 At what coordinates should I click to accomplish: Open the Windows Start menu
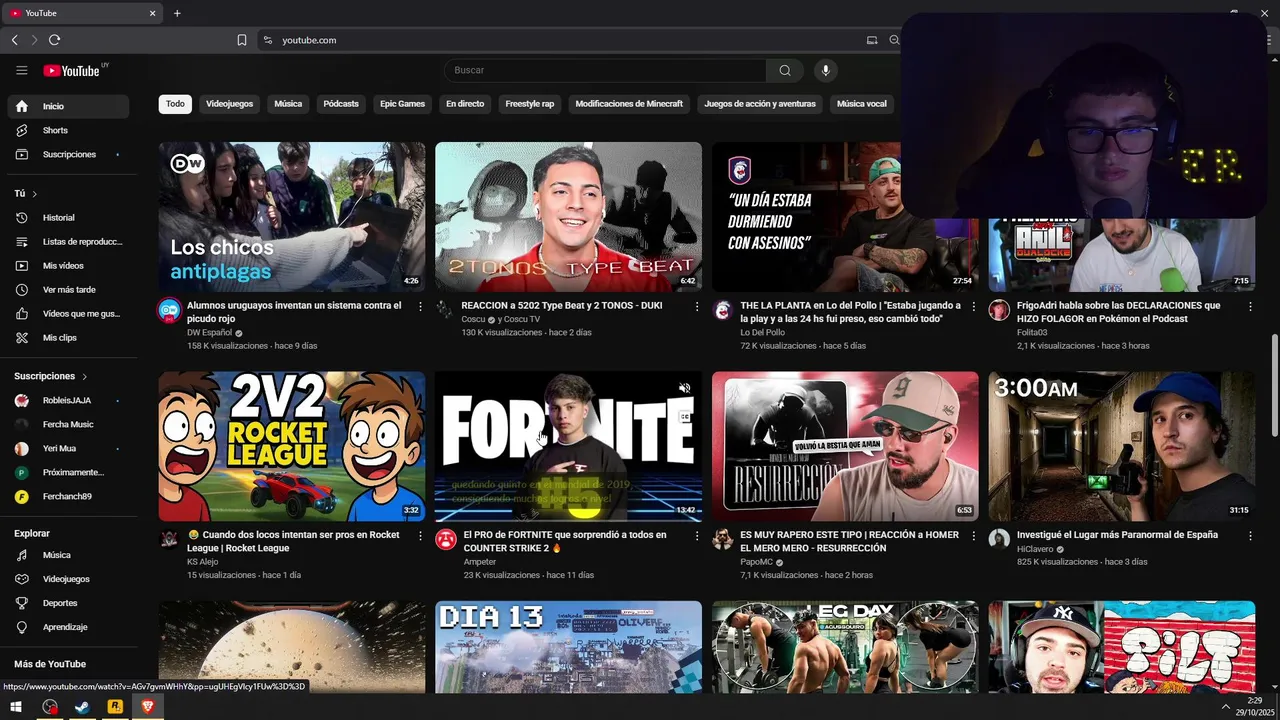(x=16, y=707)
